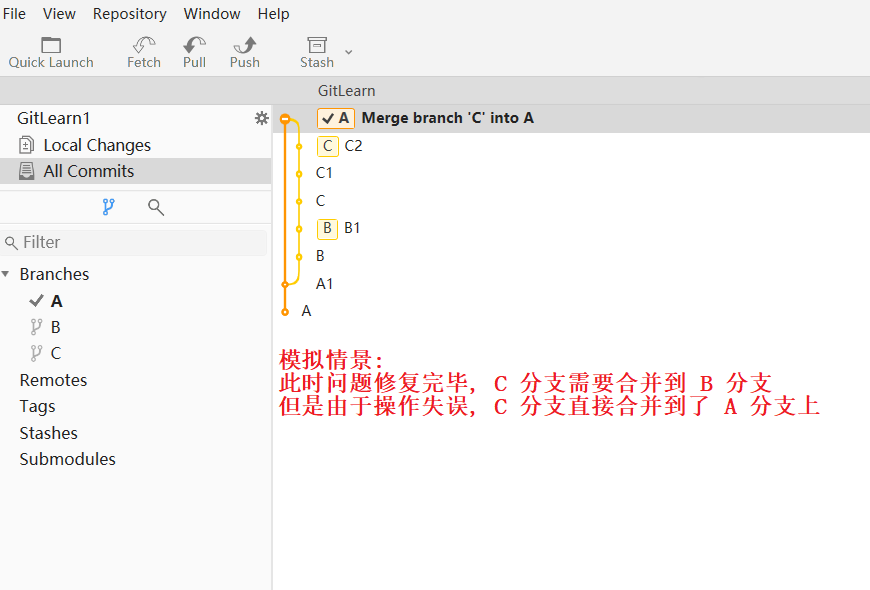Open repository settings via the gear icon

click(261, 117)
